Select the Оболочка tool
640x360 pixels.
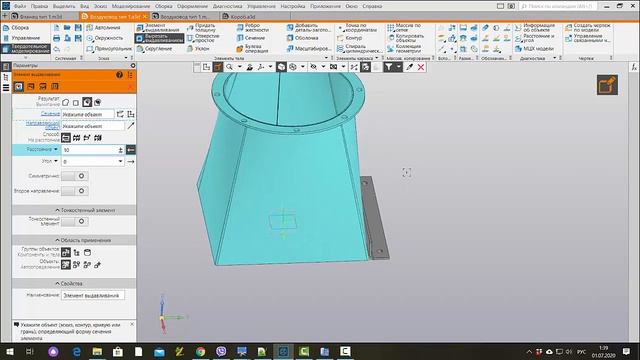[302, 38]
